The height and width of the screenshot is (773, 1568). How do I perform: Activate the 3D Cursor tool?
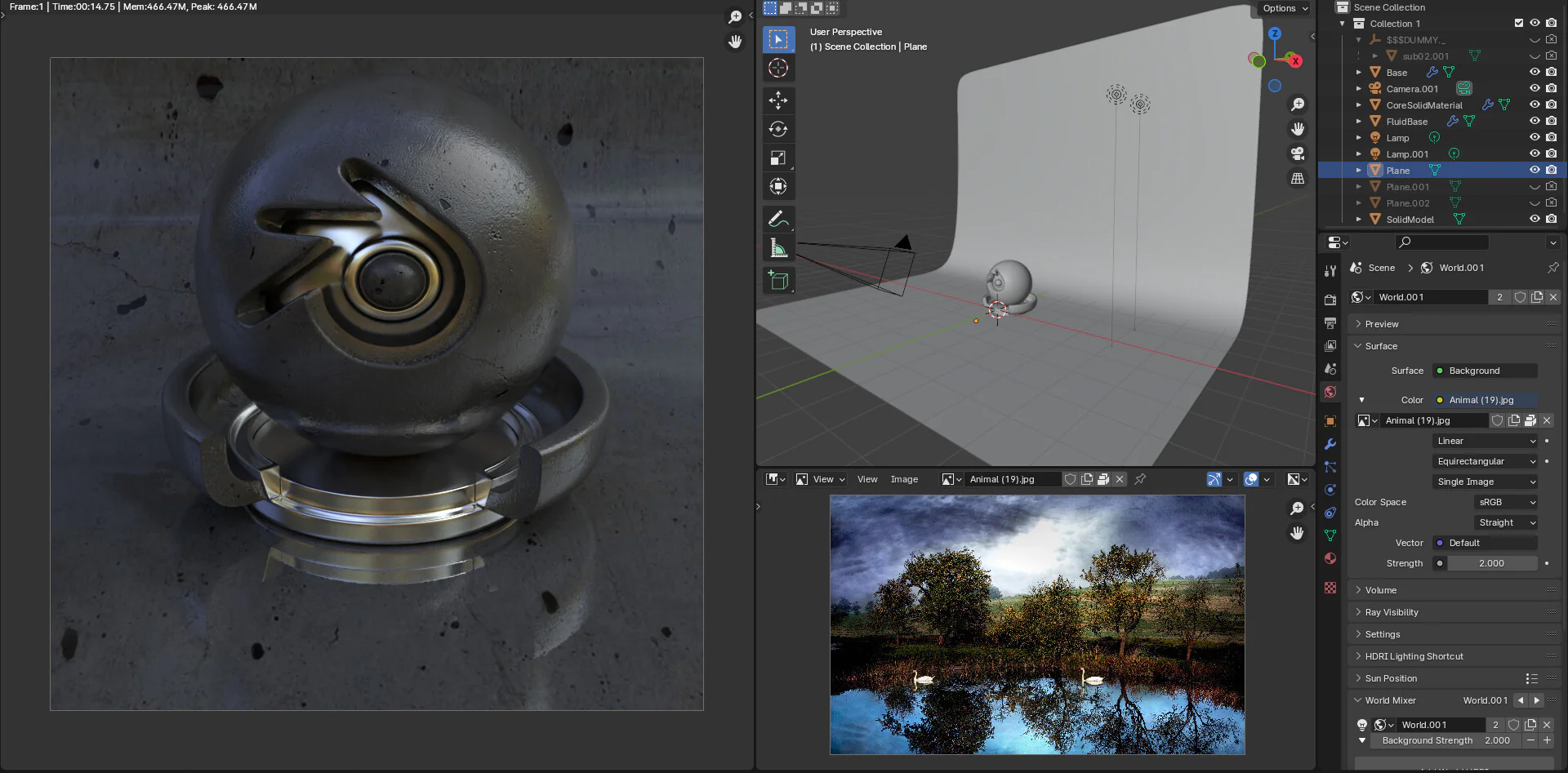coord(778,68)
